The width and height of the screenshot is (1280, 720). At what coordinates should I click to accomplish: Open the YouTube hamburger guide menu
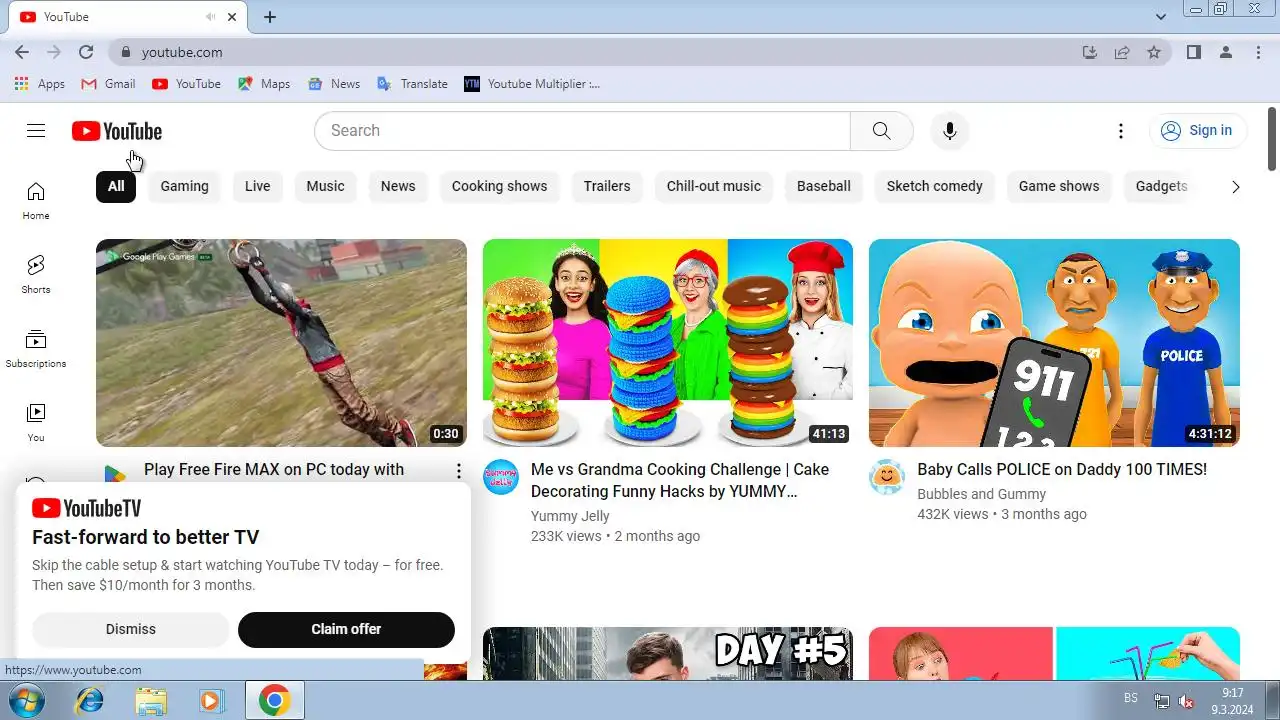[36, 131]
